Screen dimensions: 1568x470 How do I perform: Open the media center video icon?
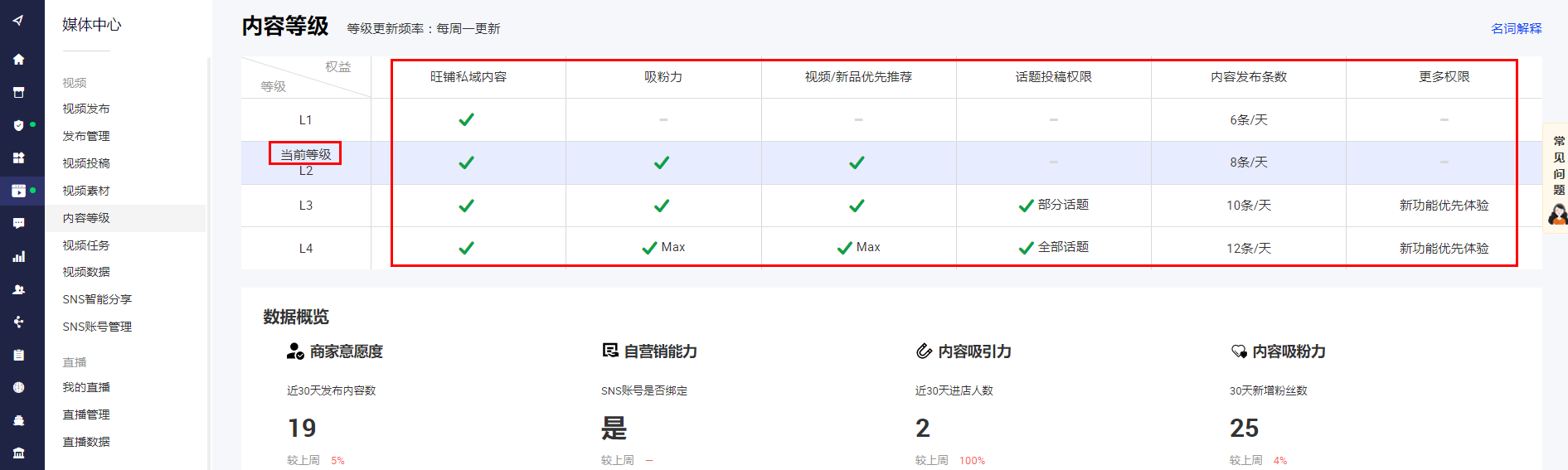(18, 191)
